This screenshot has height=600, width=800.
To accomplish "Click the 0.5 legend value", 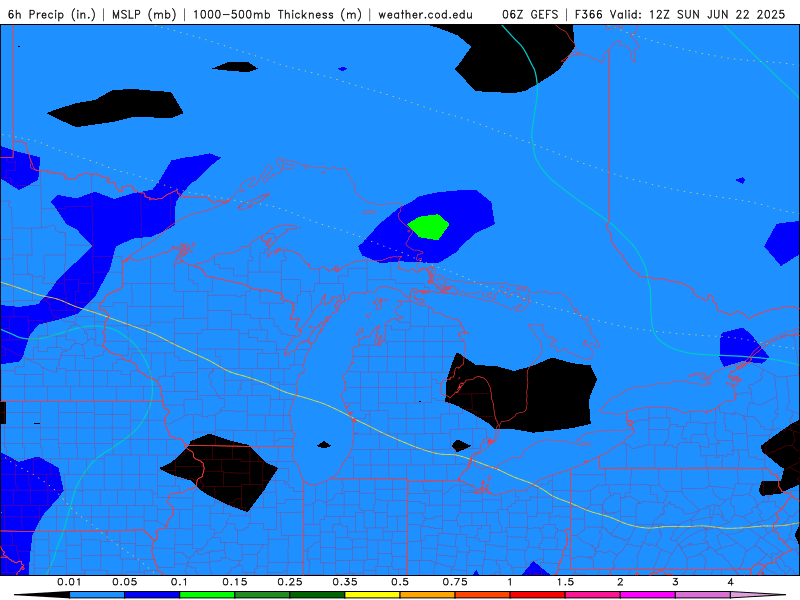I will [x=400, y=582].
